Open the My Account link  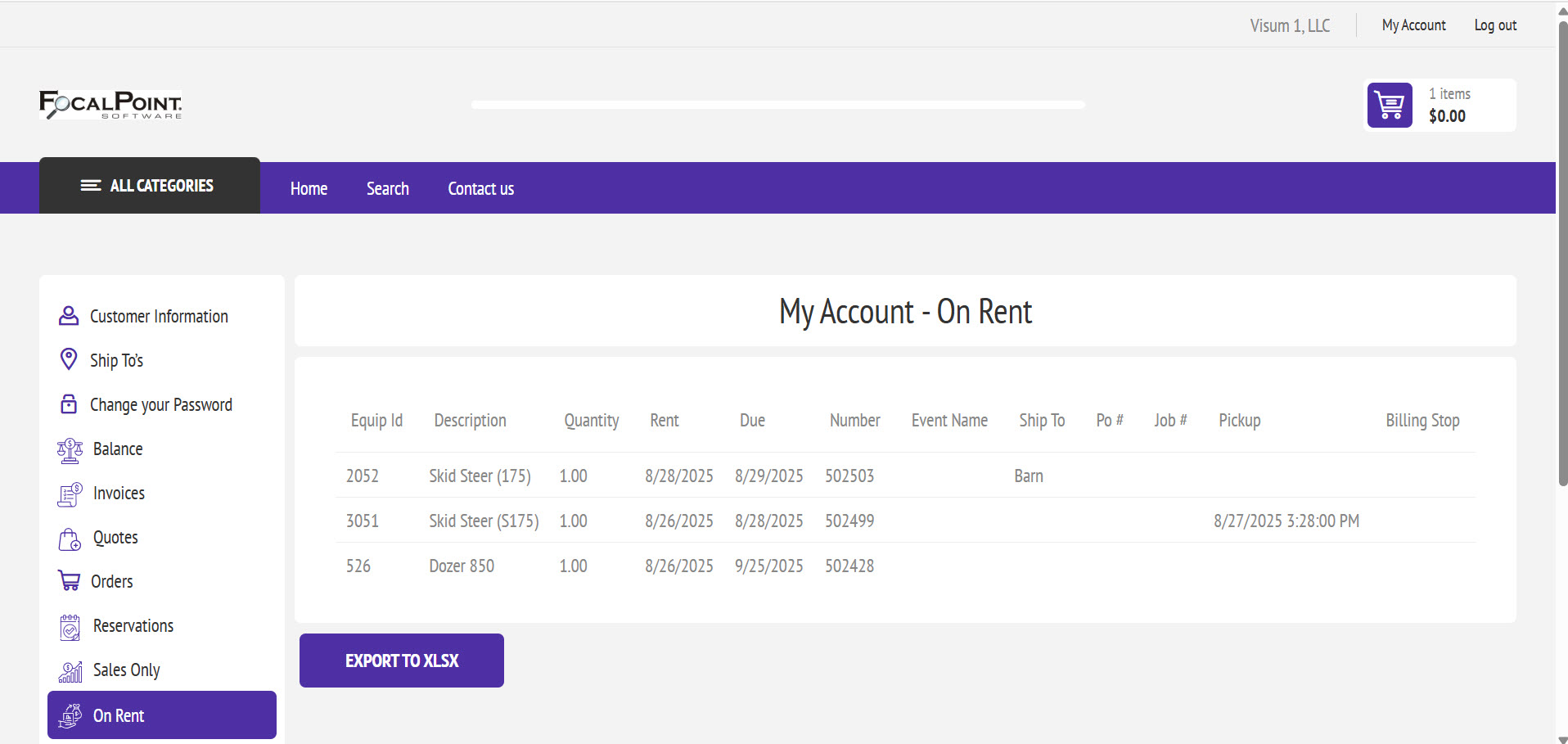click(1413, 25)
